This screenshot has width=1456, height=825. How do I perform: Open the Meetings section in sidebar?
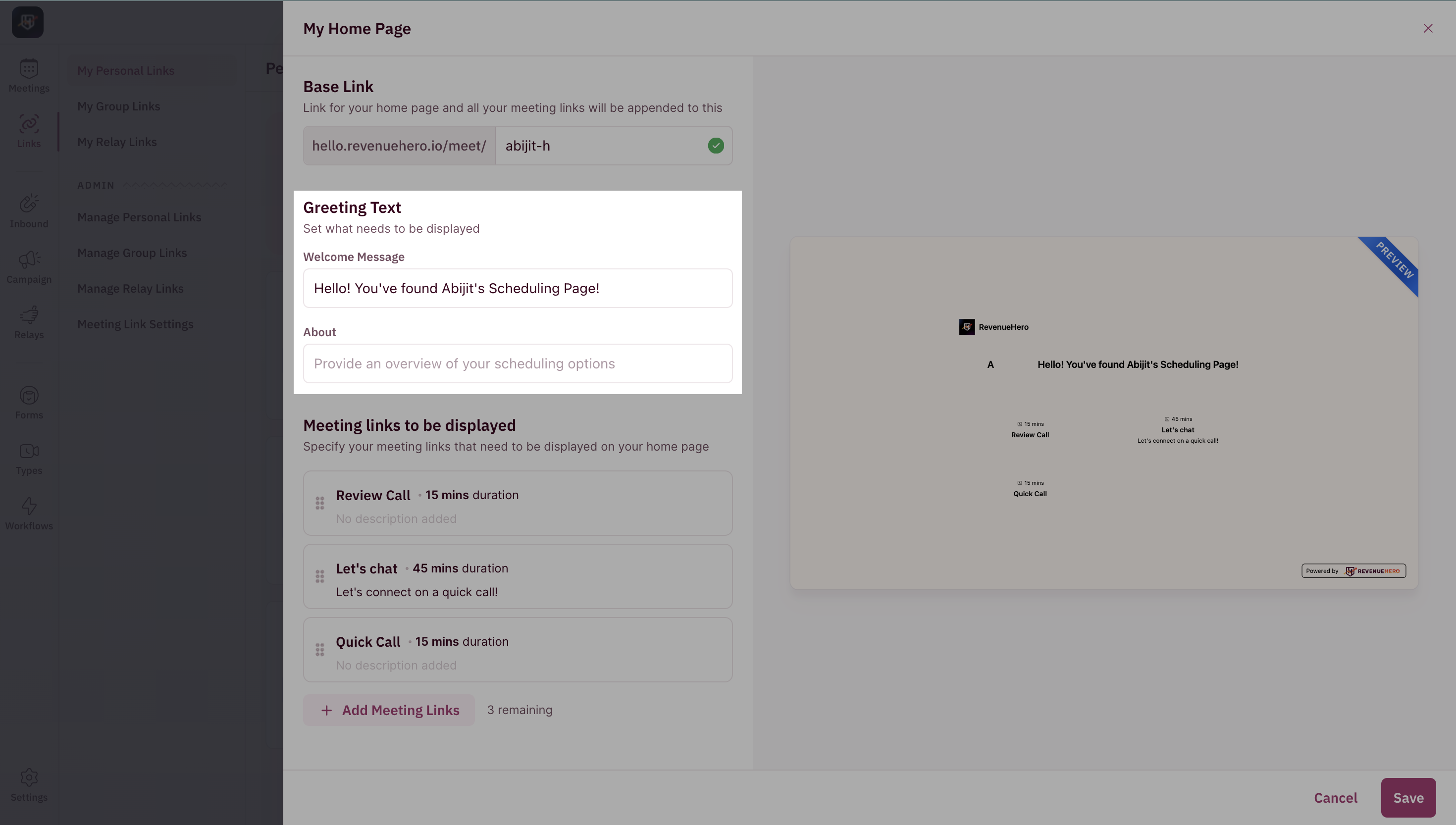point(29,76)
